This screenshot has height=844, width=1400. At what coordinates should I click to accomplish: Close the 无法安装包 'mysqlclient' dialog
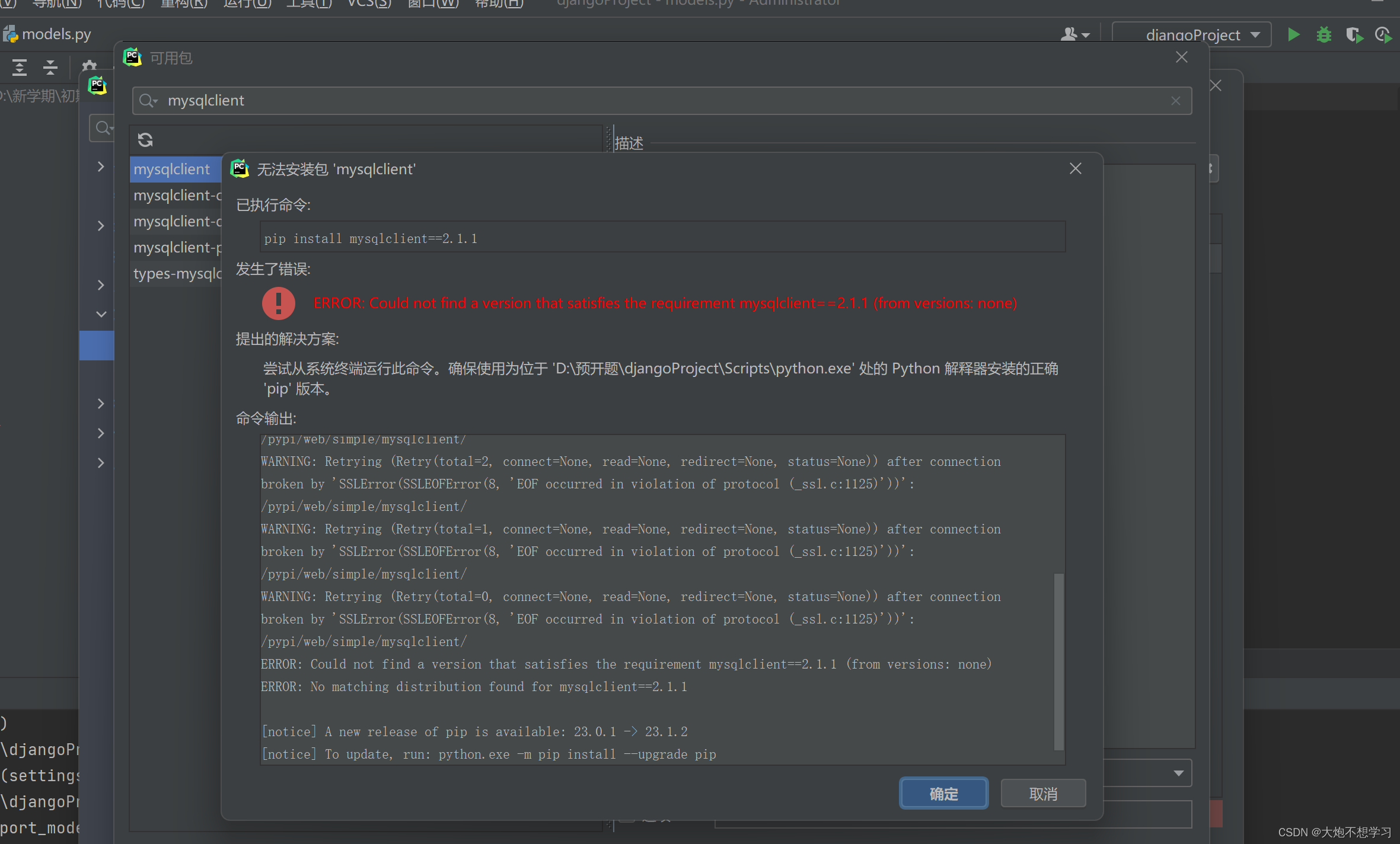click(1076, 169)
